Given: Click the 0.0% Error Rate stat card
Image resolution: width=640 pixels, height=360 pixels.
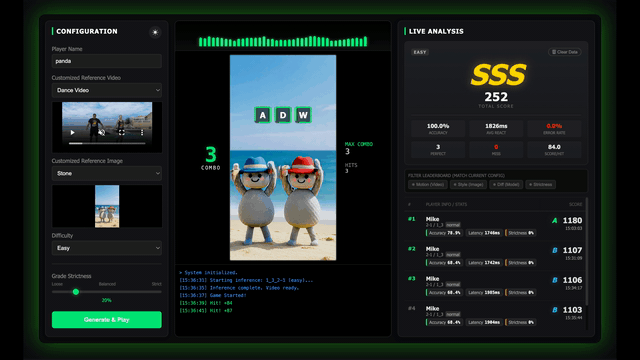Looking at the screenshot, I should (x=554, y=129).
